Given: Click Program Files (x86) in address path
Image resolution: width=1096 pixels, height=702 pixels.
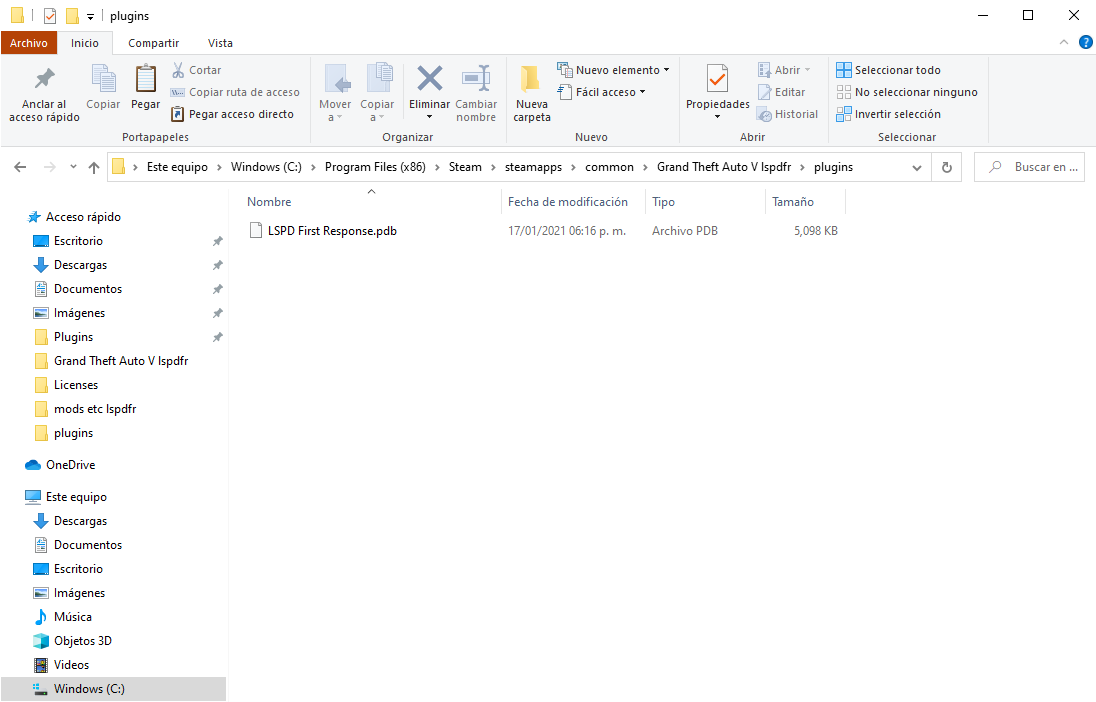Looking at the screenshot, I should point(375,167).
